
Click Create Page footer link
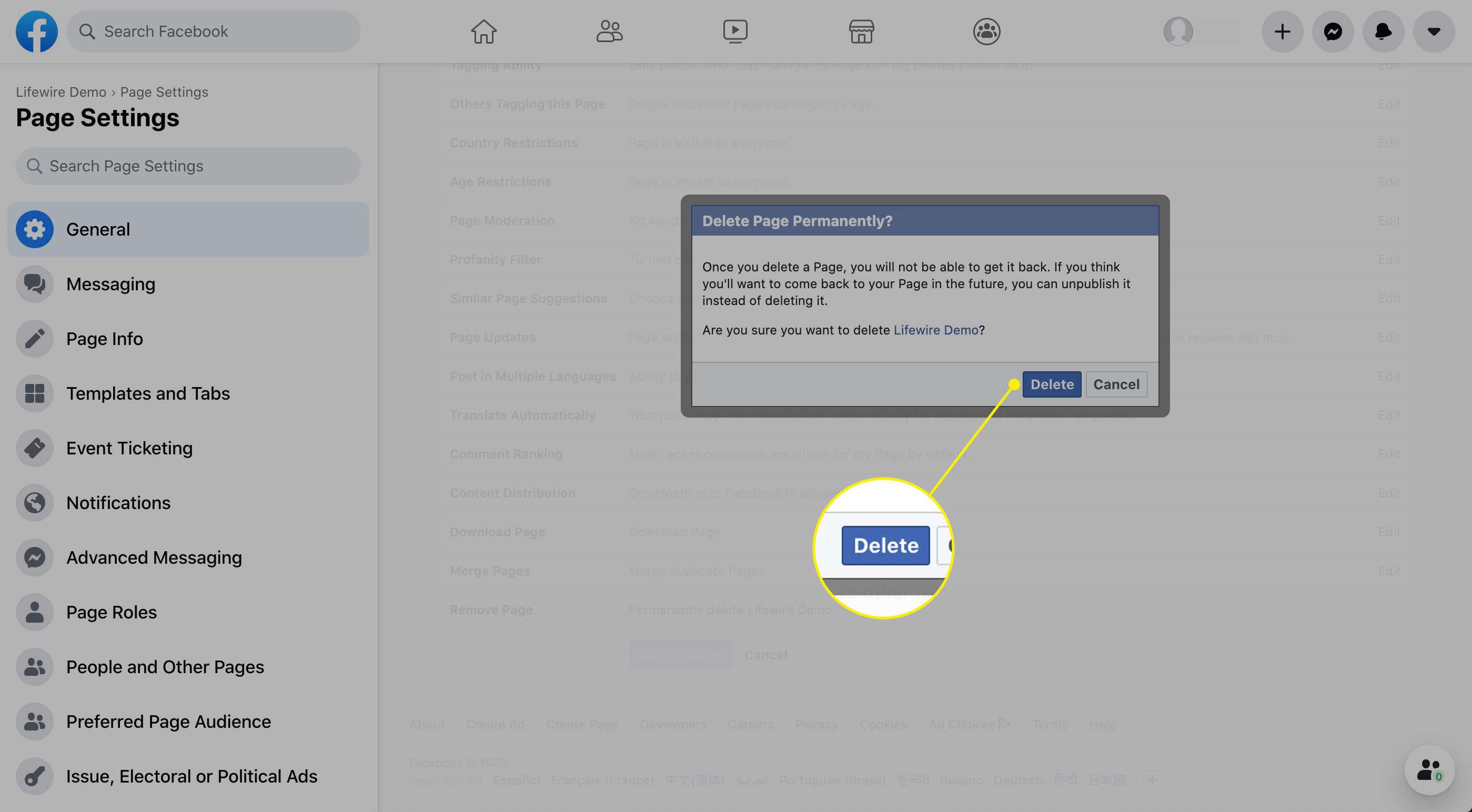coord(582,725)
